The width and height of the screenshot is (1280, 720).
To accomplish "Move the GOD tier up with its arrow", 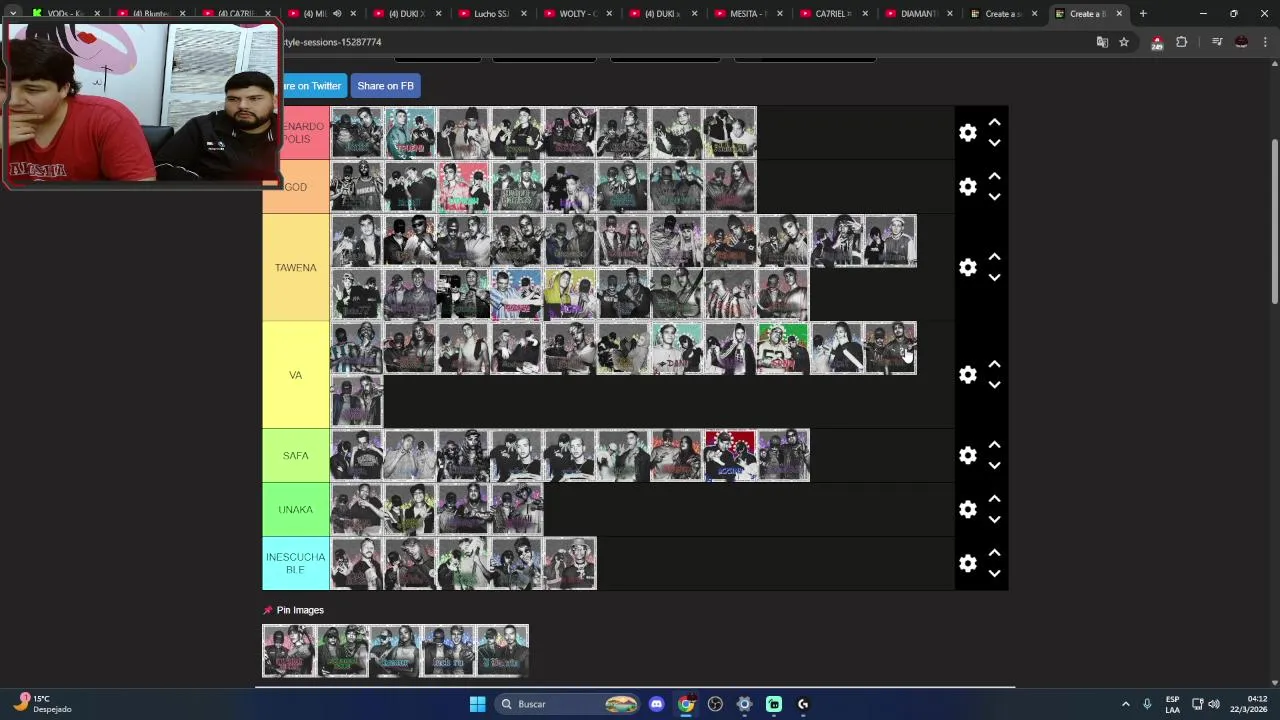I will tap(994, 176).
